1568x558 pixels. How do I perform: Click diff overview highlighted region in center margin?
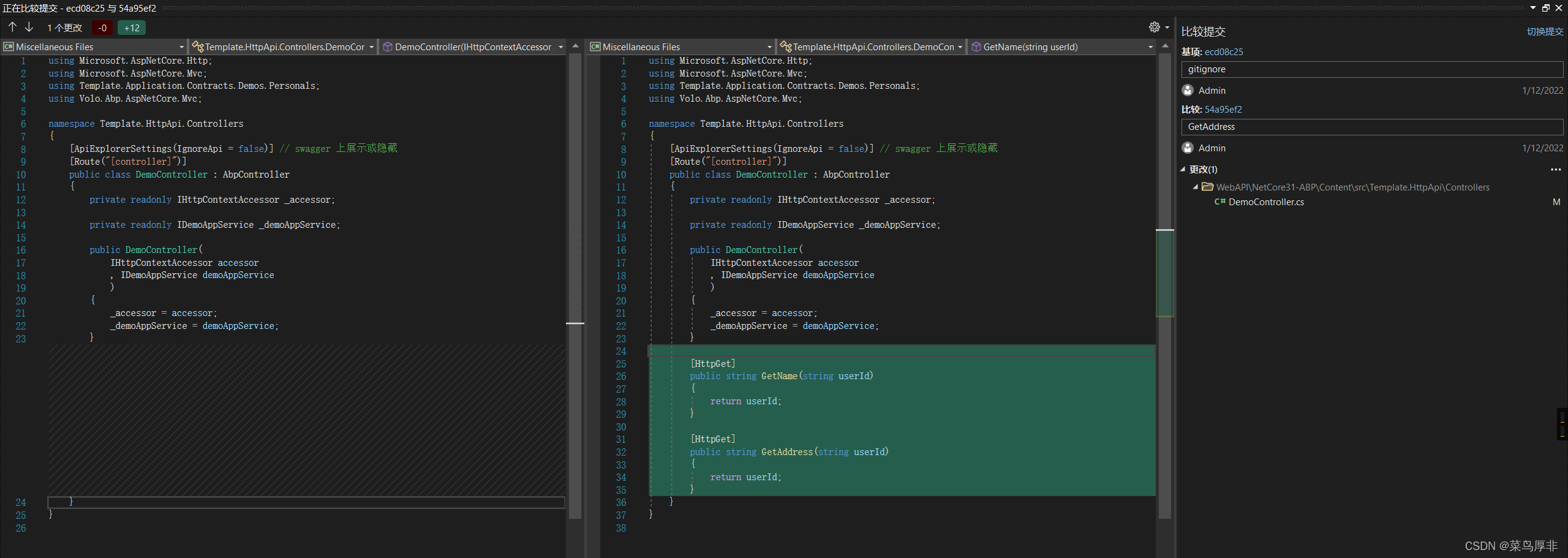[x=1164, y=273]
